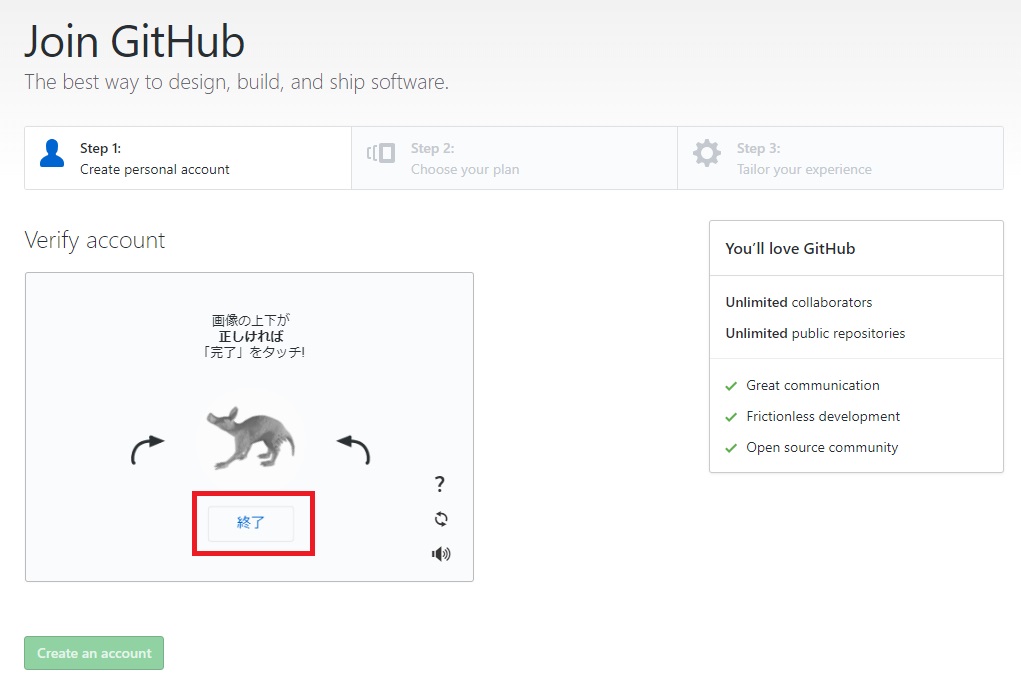Click Create an account button
The height and width of the screenshot is (697, 1021).
pos(94,653)
